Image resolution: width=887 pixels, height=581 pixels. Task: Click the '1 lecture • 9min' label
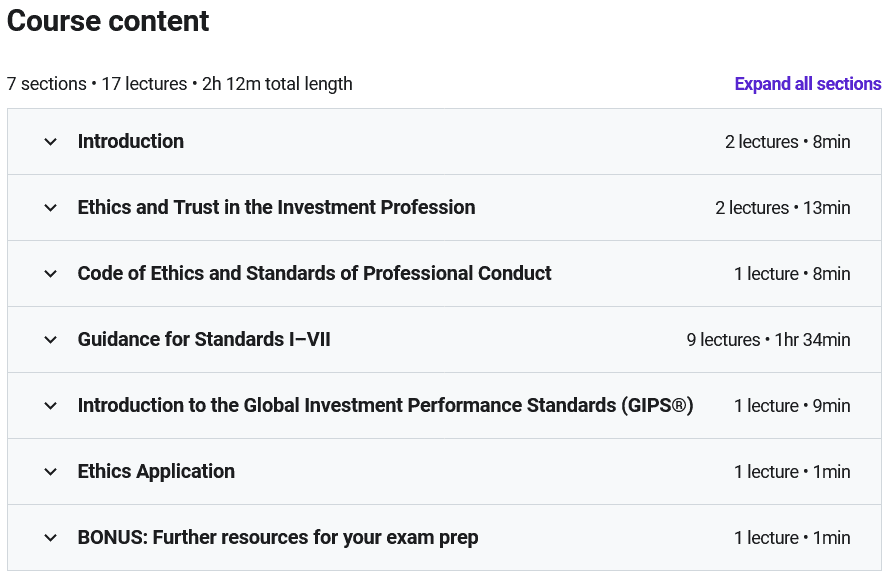[792, 406]
